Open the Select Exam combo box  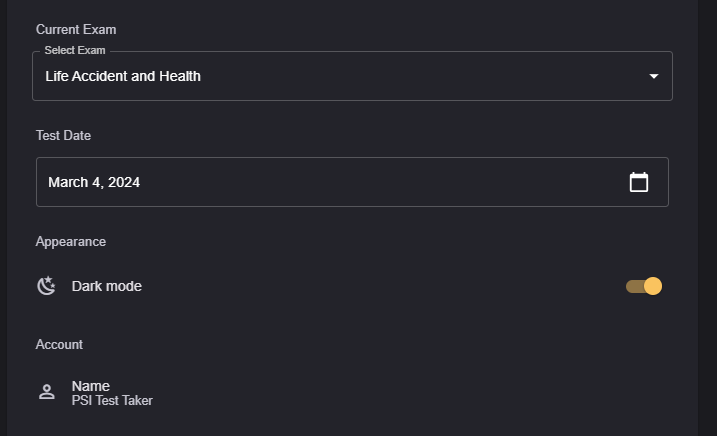click(x=352, y=76)
